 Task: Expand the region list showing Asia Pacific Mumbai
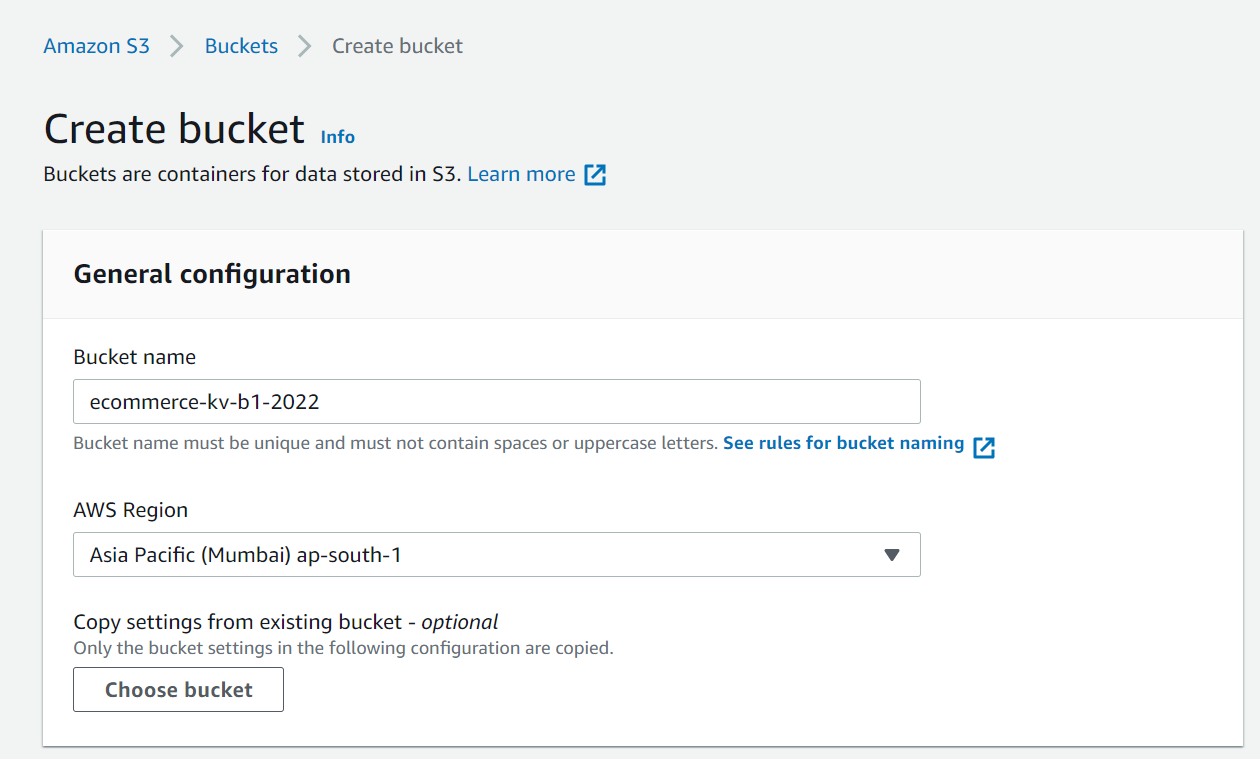click(x=497, y=554)
